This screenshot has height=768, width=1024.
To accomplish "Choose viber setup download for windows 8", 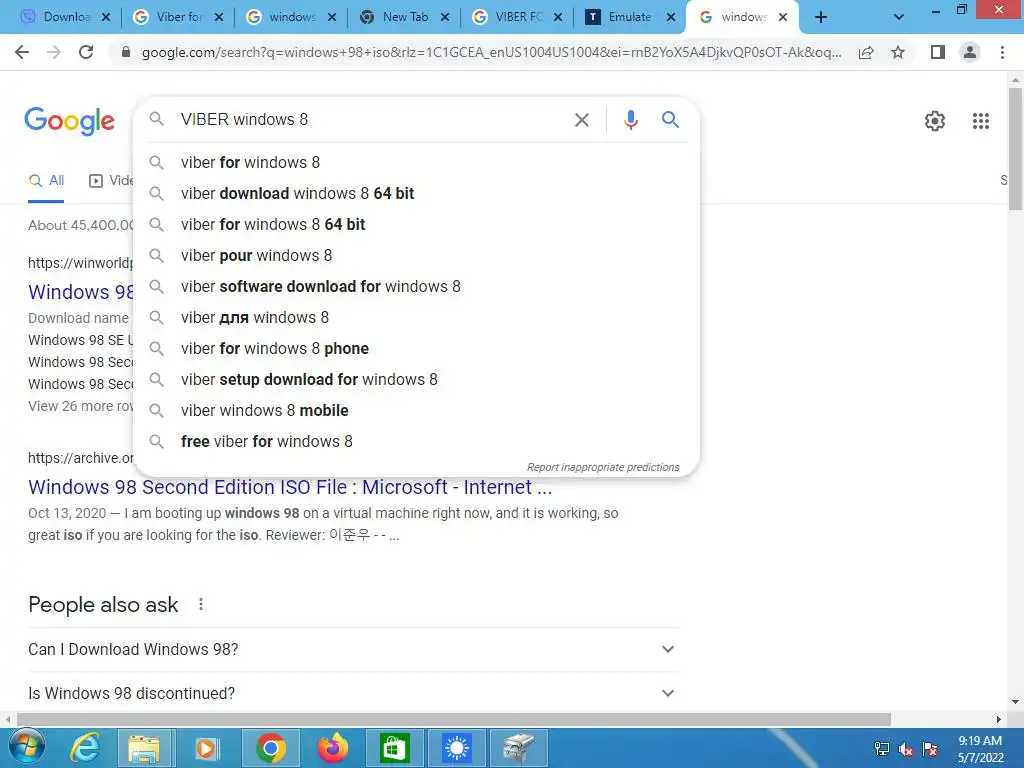I will [x=416, y=379].
